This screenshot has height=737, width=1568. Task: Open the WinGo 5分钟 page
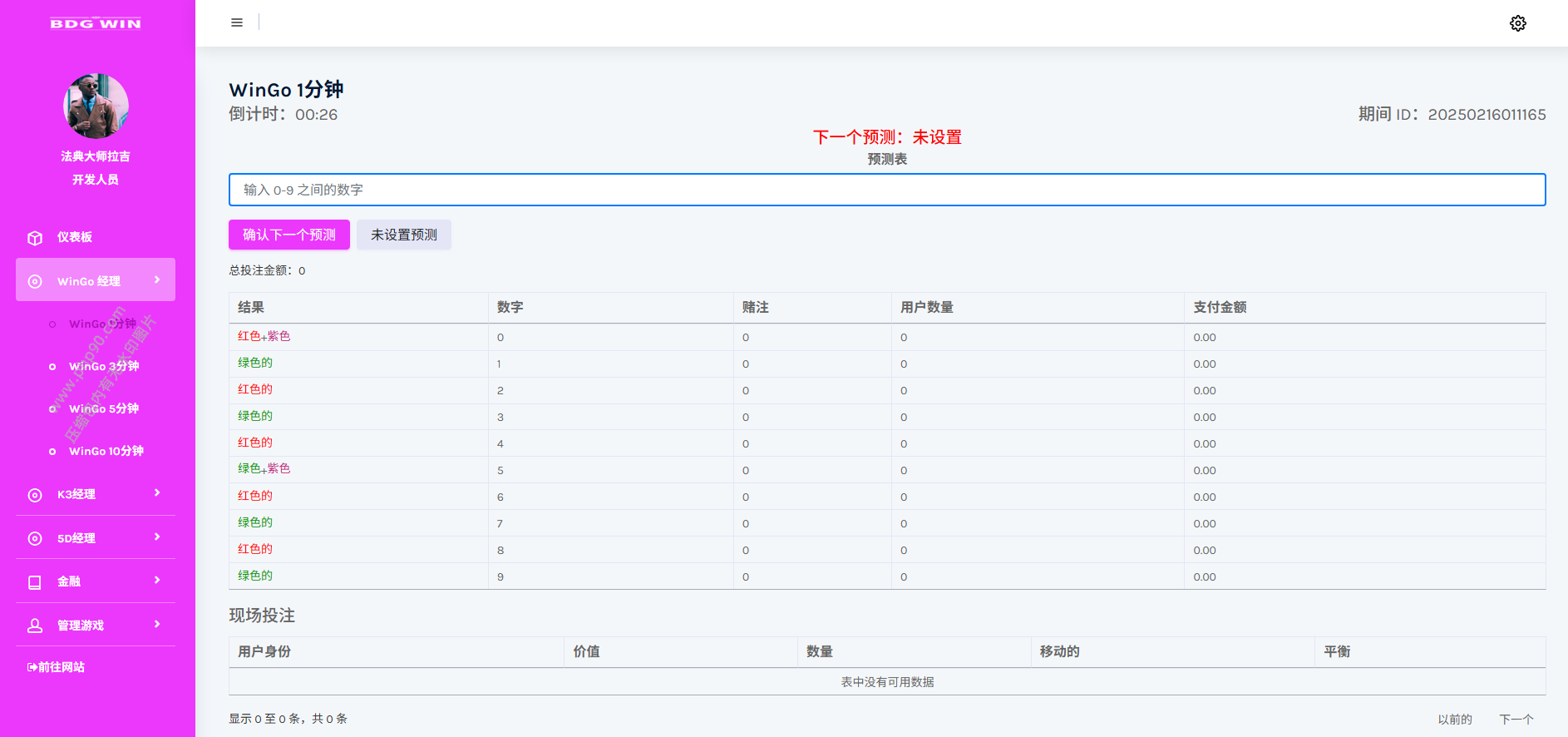pyautogui.click(x=104, y=409)
